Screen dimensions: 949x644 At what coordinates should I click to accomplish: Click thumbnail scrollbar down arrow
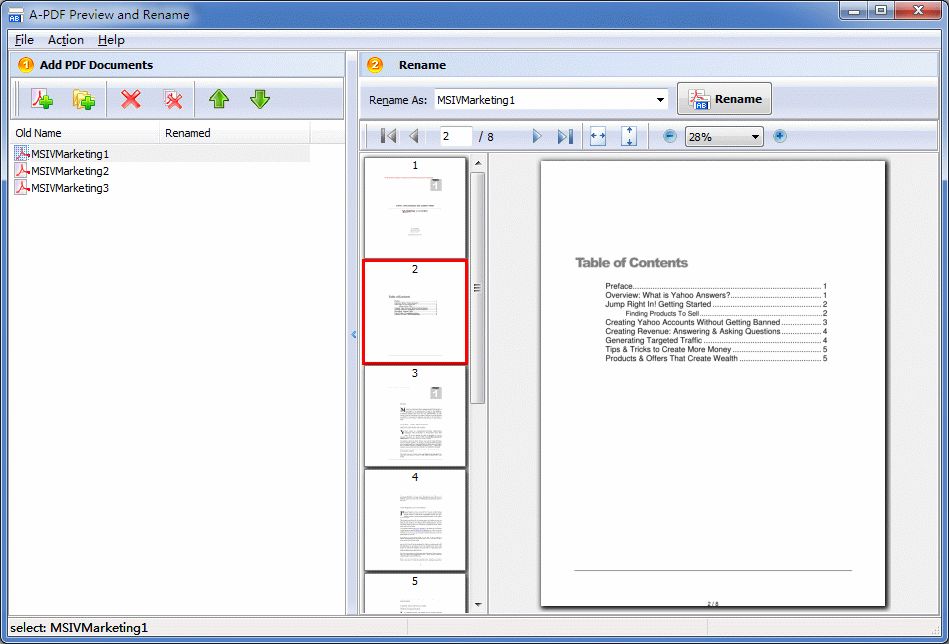(x=478, y=604)
